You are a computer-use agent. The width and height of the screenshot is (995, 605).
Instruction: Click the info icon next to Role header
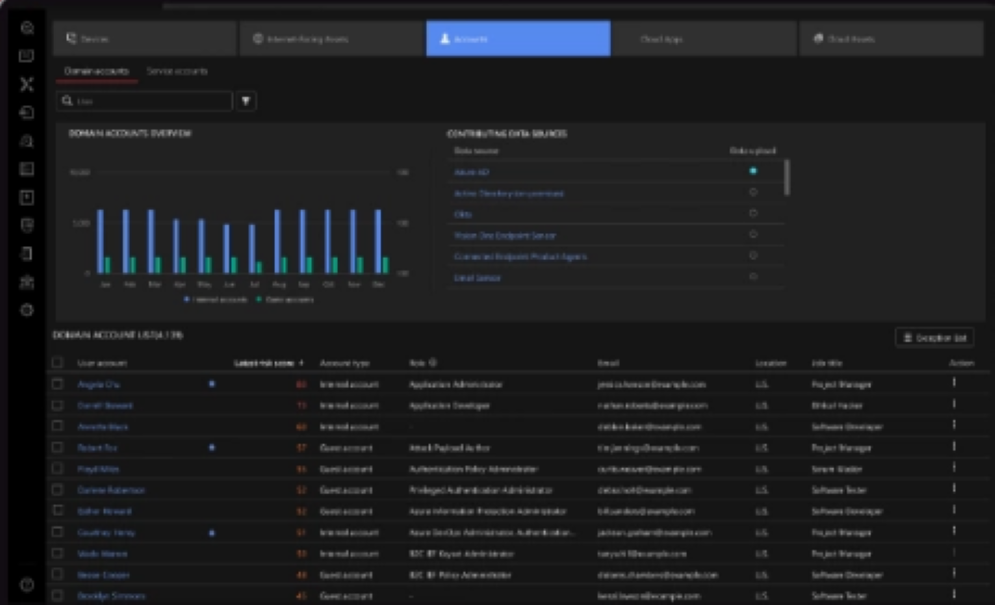tap(433, 363)
